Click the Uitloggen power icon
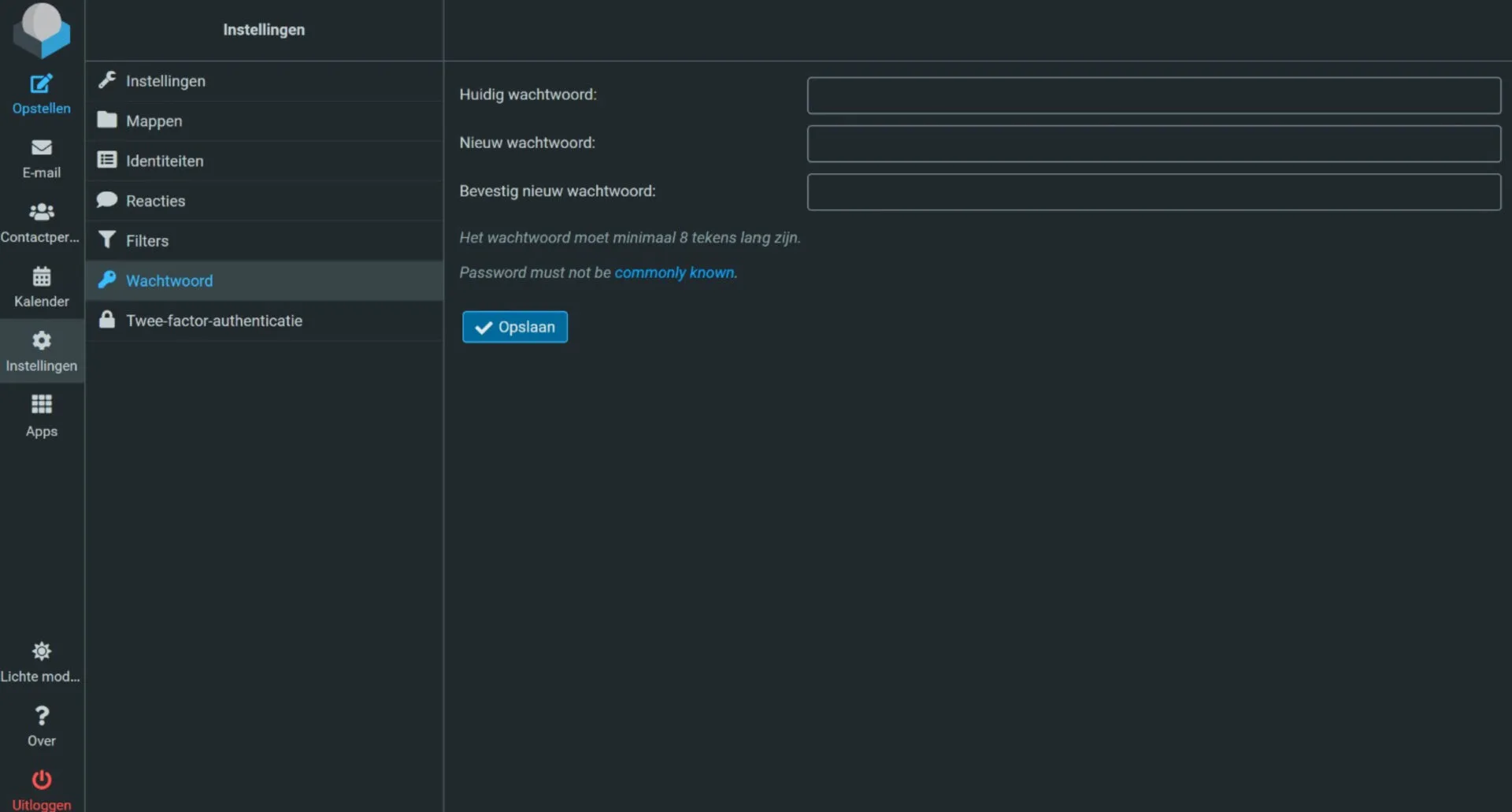1512x812 pixels. click(41, 780)
